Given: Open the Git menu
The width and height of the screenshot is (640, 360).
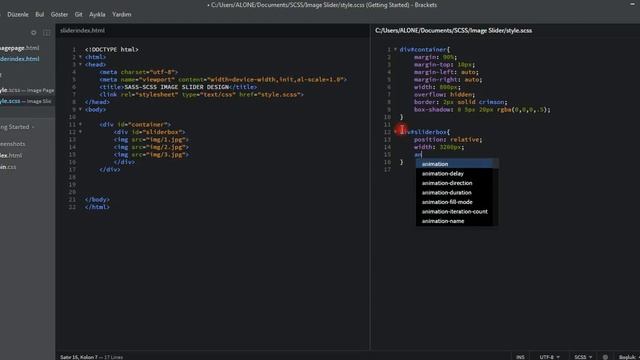Looking at the screenshot, I should 78,14.
